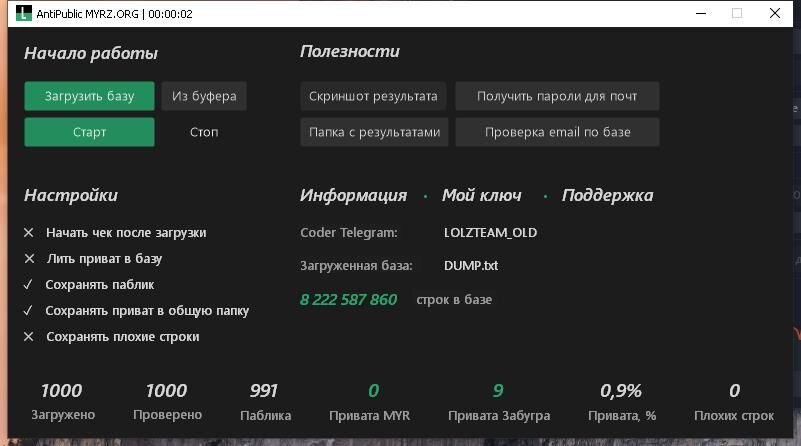801x446 pixels.
Task: Click the Начало работы heading
Action: [91, 53]
